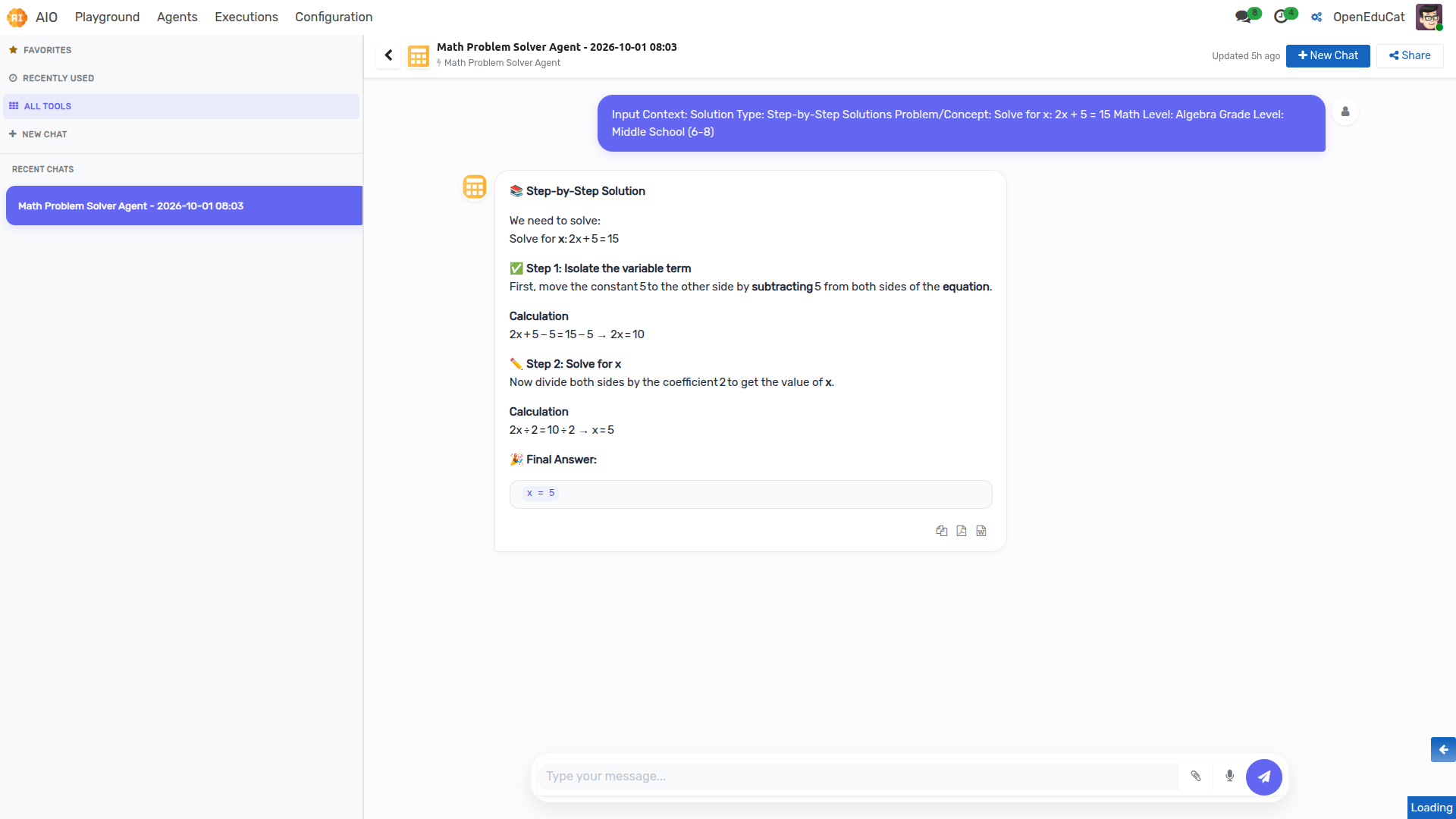Open the Math Problem Solver Agent recent chat
Viewport: 1456px width, 819px height.
point(184,206)
